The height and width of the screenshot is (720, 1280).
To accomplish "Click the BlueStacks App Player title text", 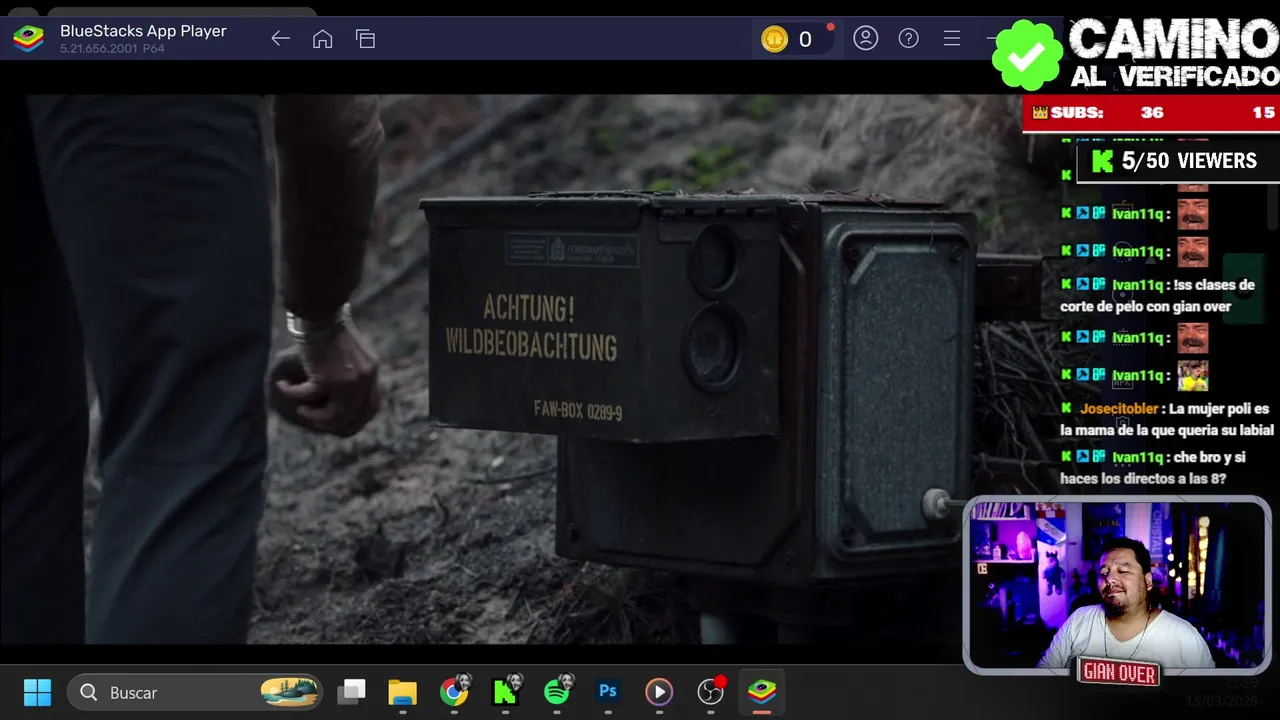I will [x=143, y=31].
